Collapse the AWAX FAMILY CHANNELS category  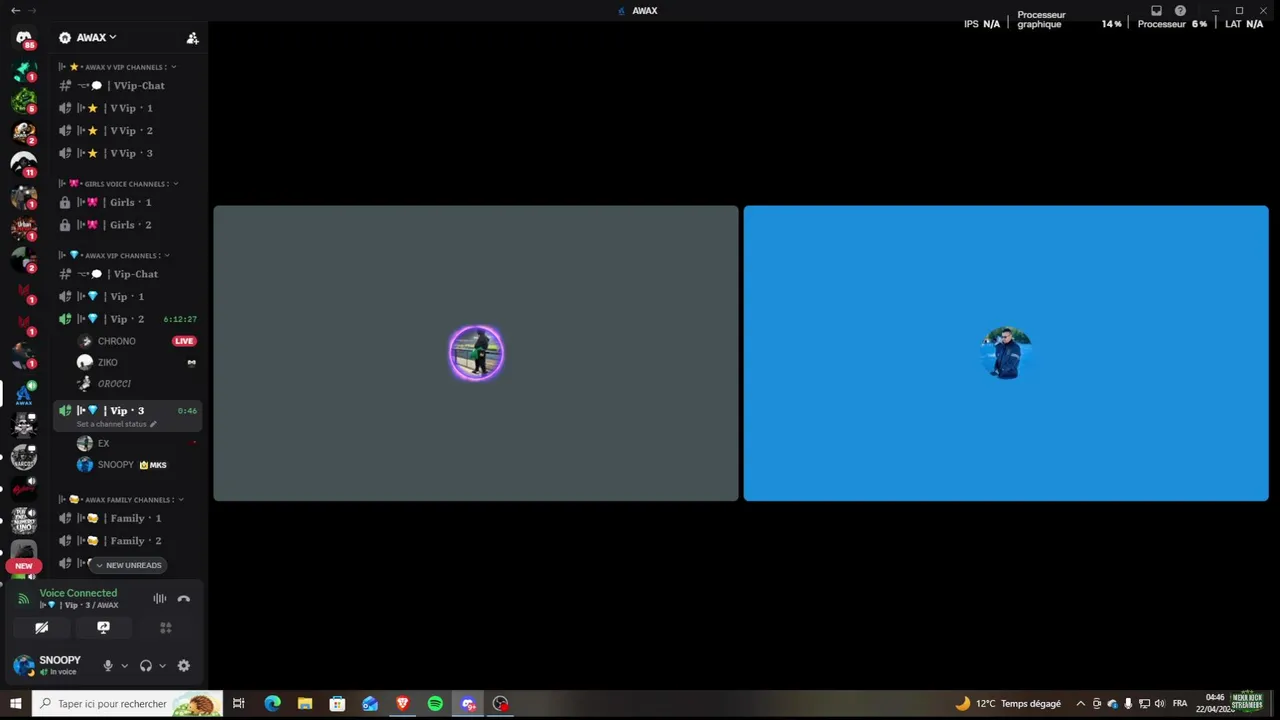tap(121, 500)
